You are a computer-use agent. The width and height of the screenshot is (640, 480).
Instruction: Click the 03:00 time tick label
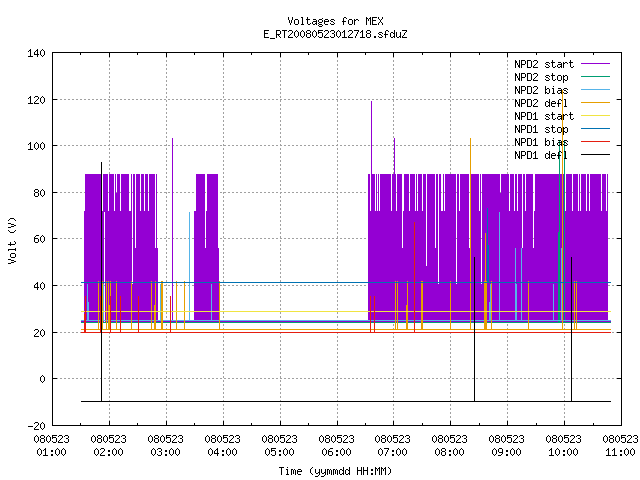coord(165,453)
